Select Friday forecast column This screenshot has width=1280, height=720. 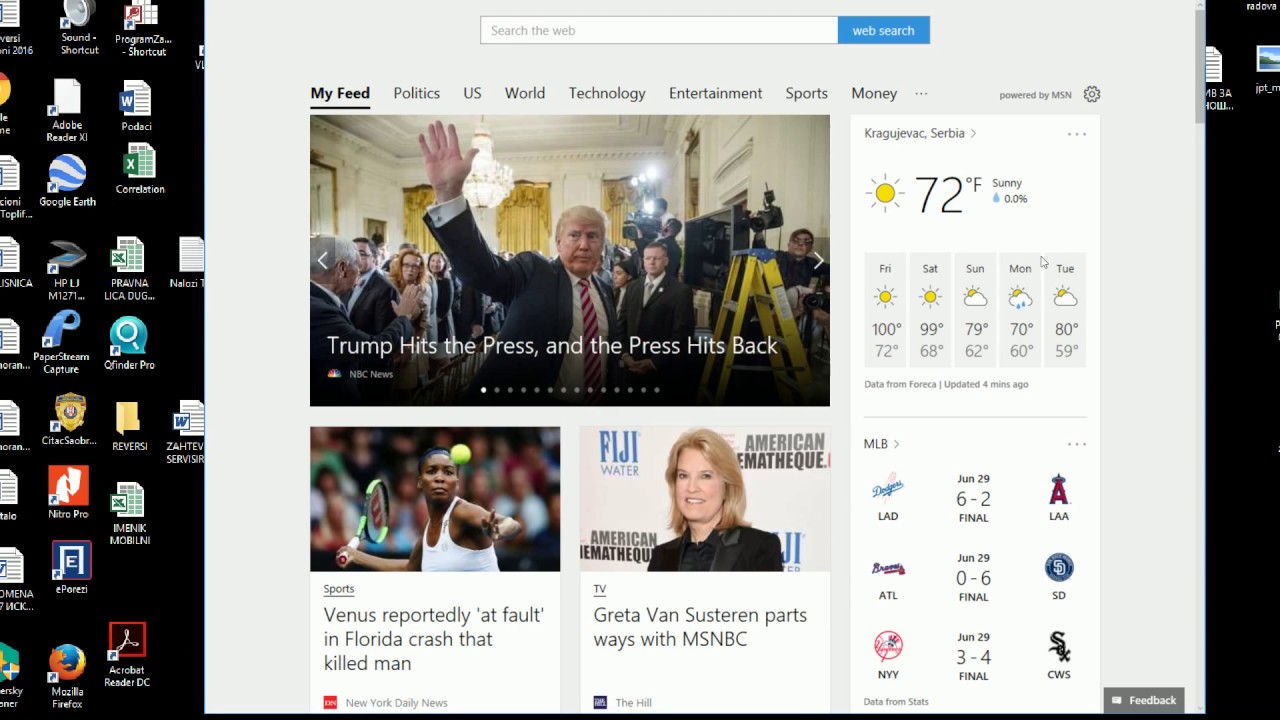point(885,310)
